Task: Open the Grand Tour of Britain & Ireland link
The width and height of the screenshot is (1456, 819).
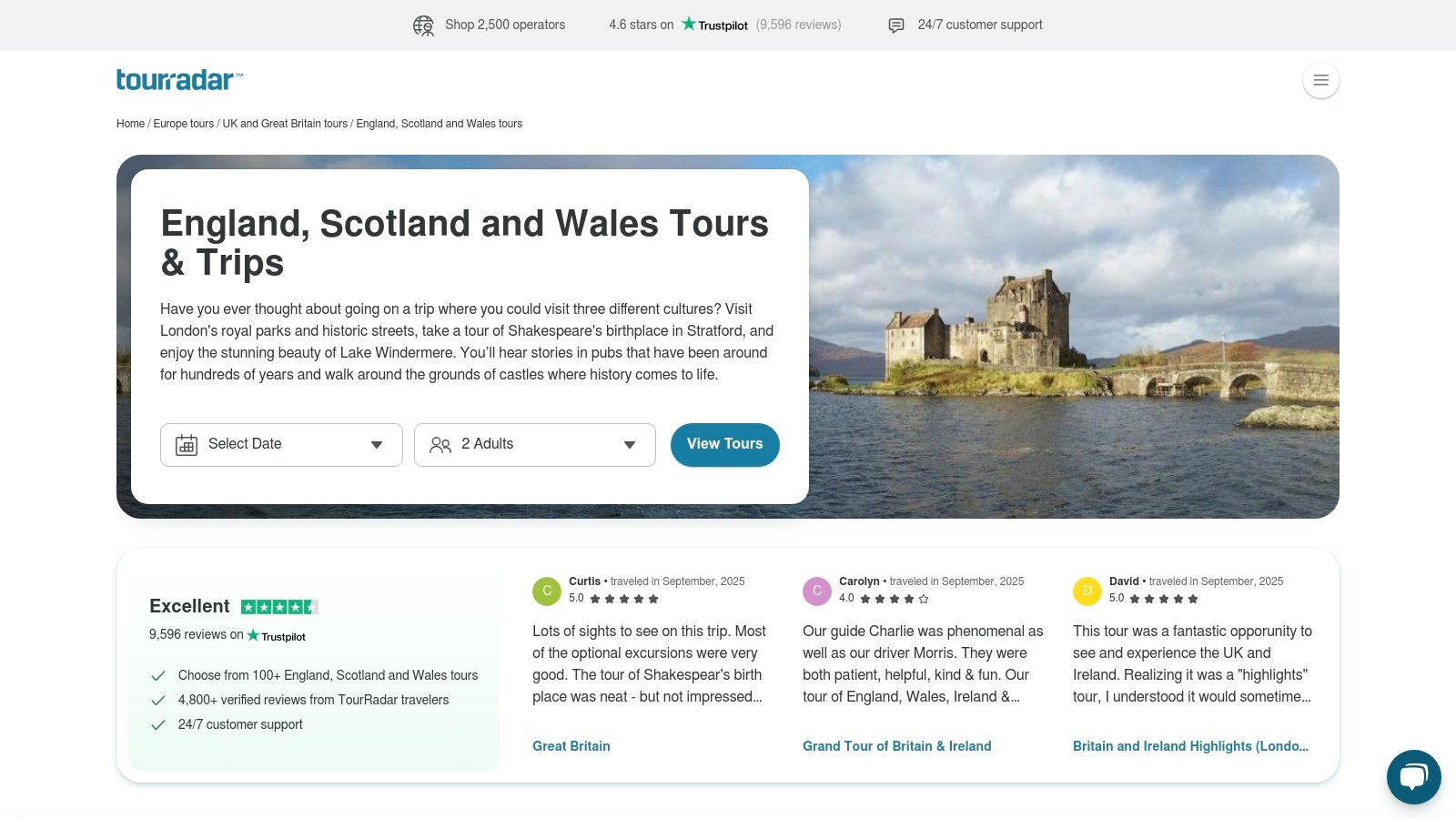Action: coord(896,745)
